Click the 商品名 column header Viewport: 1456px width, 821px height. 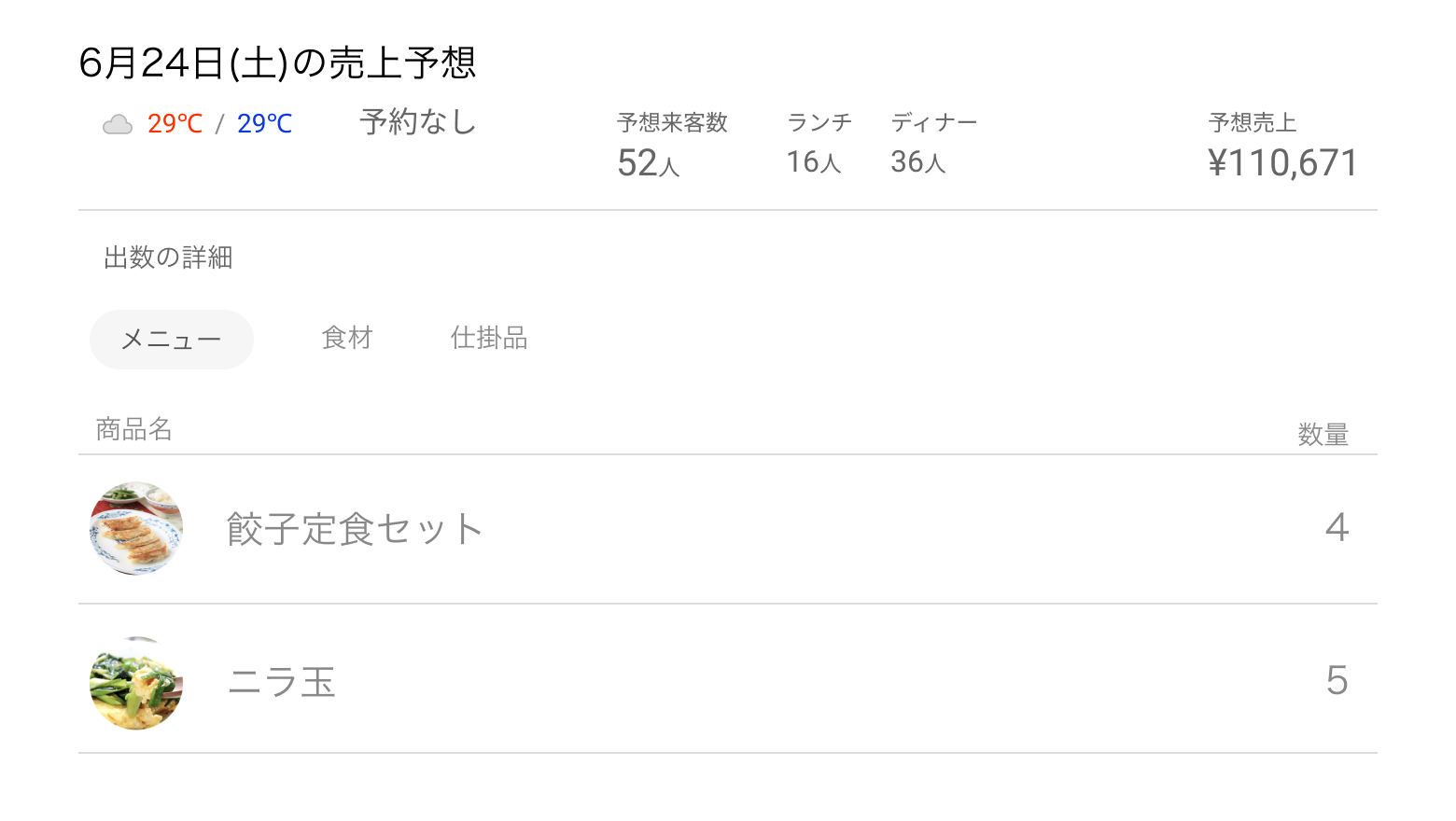tap(134, 429)
